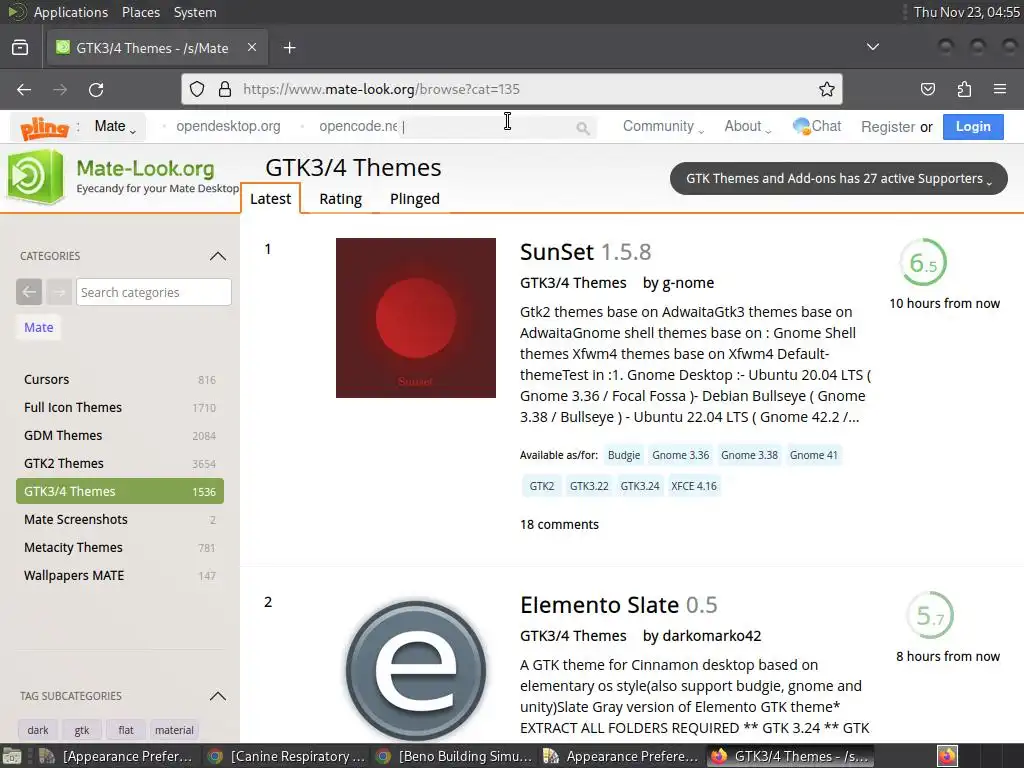This screenshot has height=768, width=1024.
Task: Click the Search categories field
Action: [x=153, y=292]
